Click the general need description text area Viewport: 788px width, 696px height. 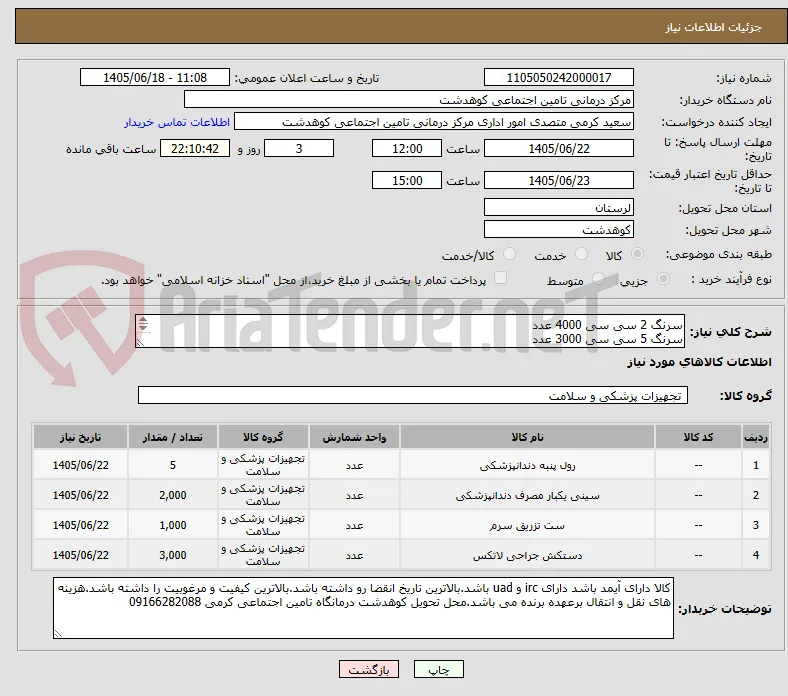(410, 331)
